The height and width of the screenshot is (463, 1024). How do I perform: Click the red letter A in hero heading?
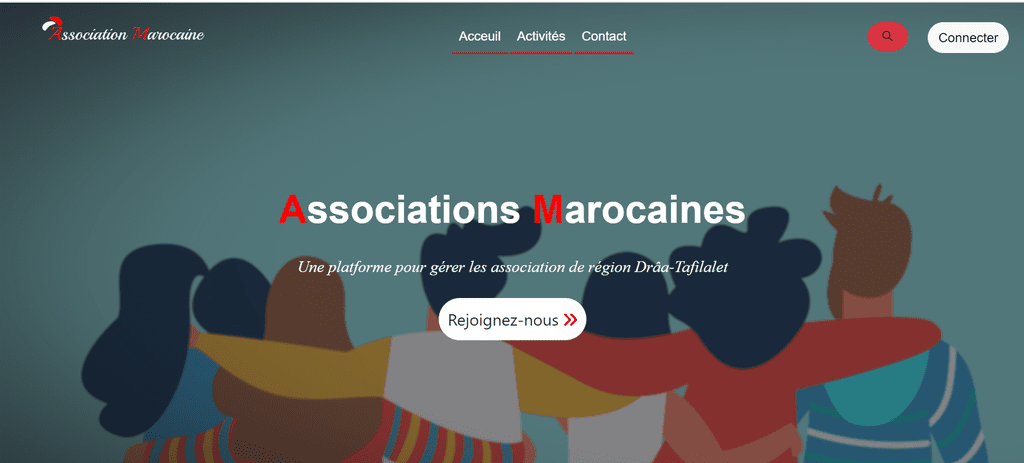[293, 210]
